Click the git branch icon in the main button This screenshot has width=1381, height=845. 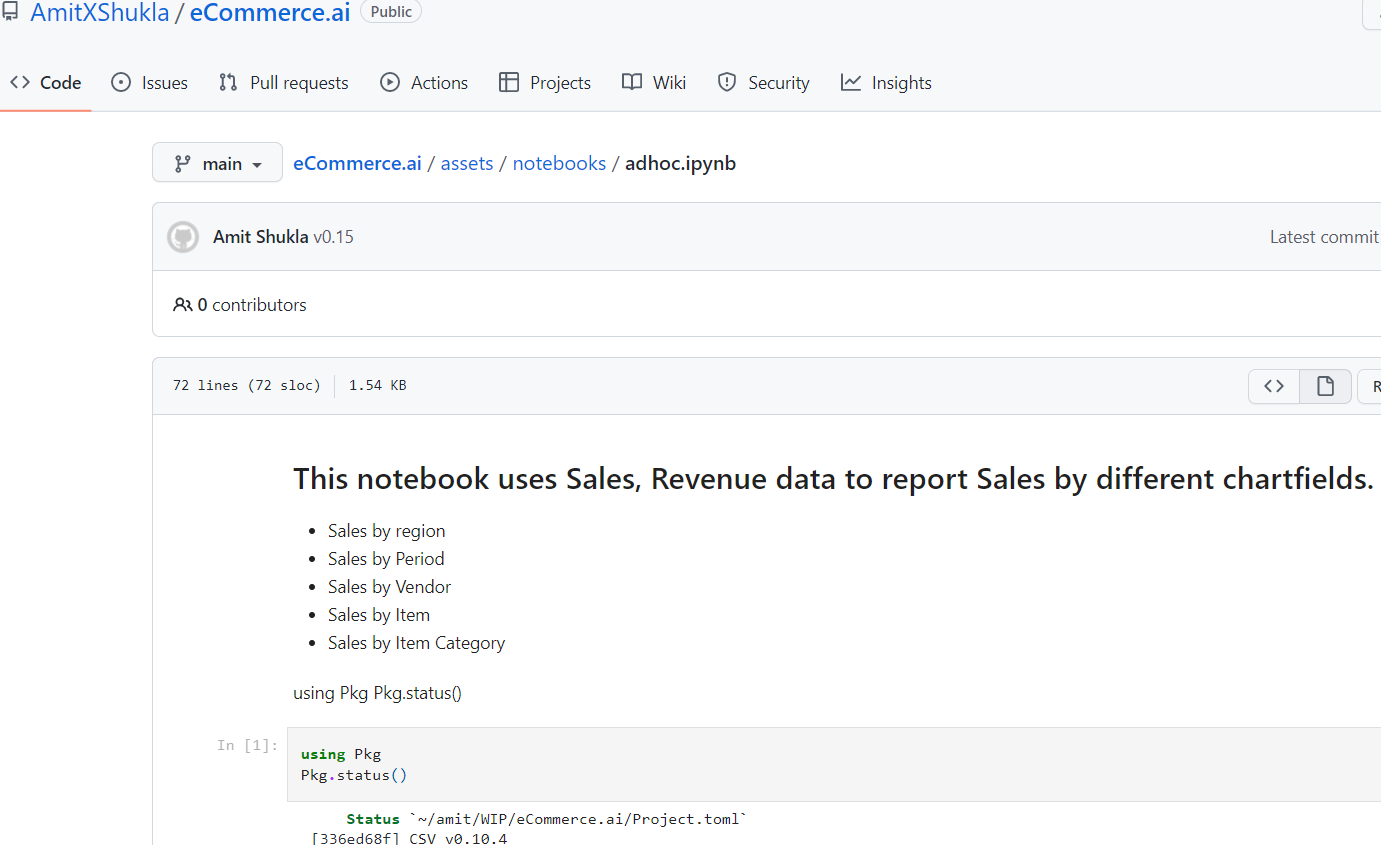183,163
